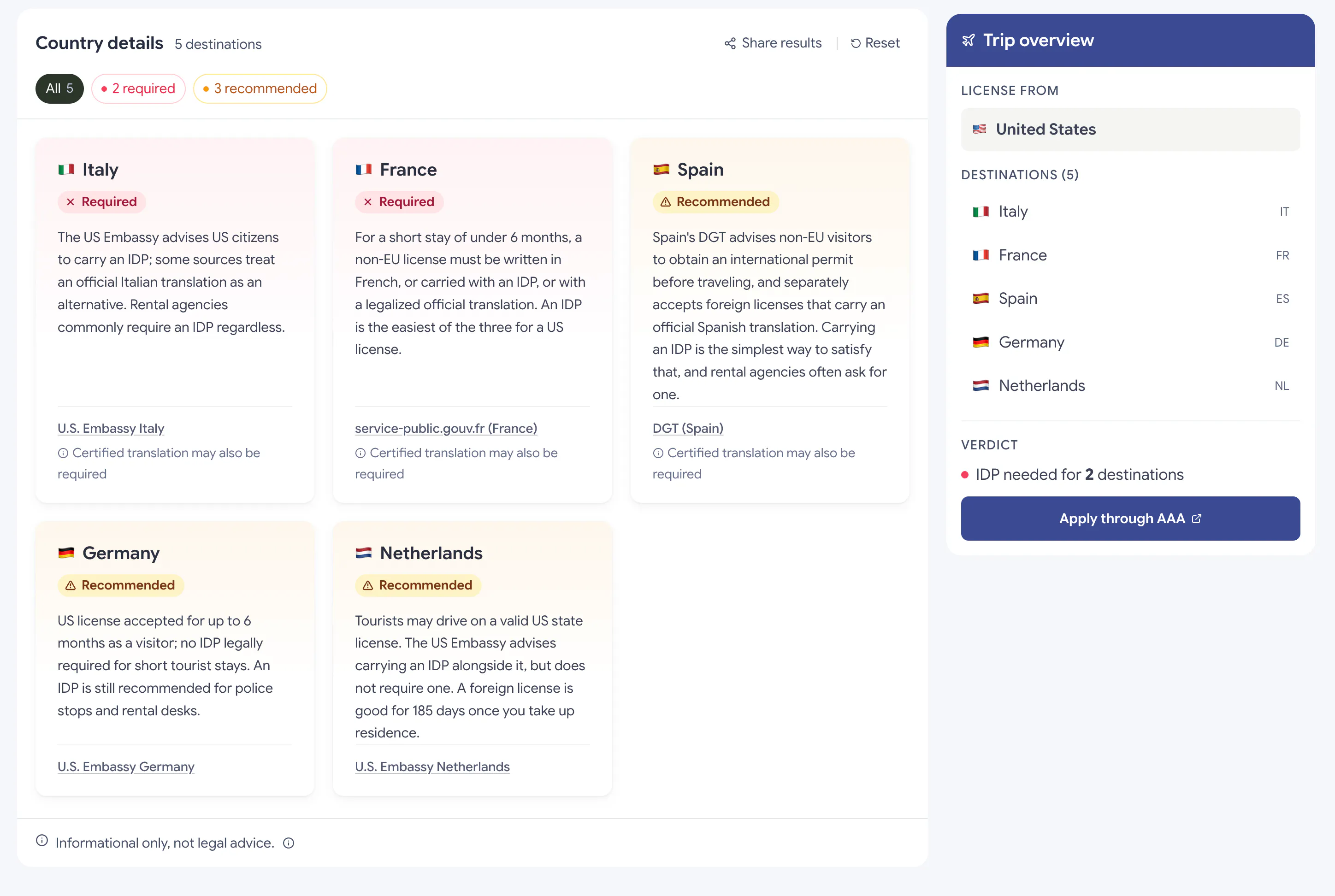Click the info icon in the France card footnote
1335x896 pixels.
[x=360, y=453]
